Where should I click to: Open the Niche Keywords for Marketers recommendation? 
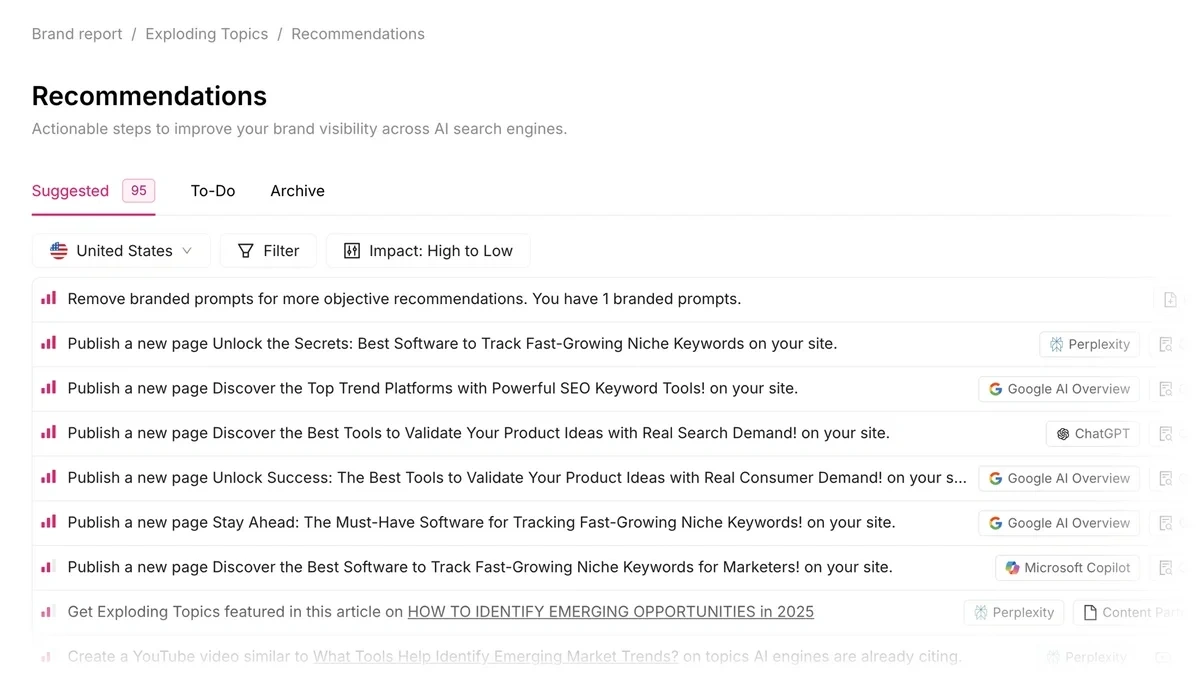tap(480, 567)
